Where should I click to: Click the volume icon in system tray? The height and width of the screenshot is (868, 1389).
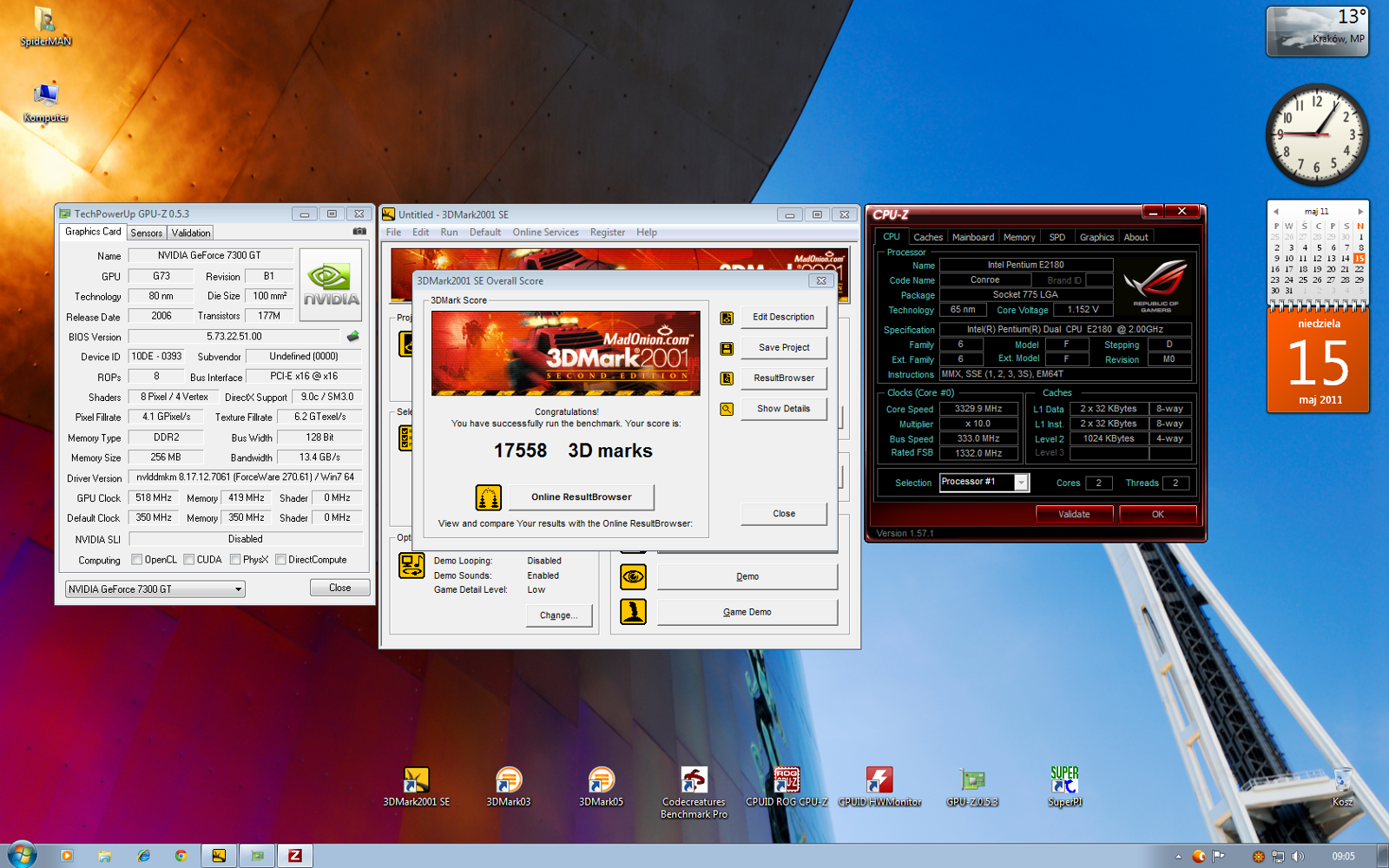point(1298,856)
